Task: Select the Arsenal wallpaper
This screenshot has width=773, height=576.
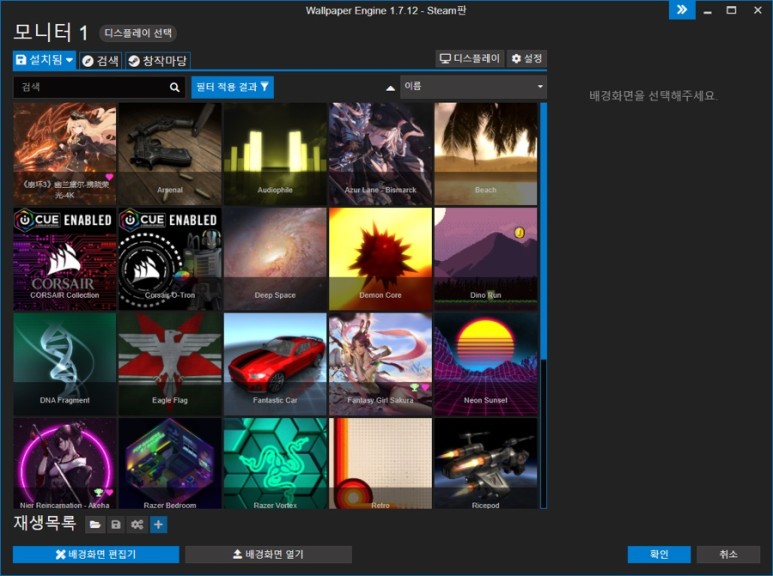Action: coord(170,154)
